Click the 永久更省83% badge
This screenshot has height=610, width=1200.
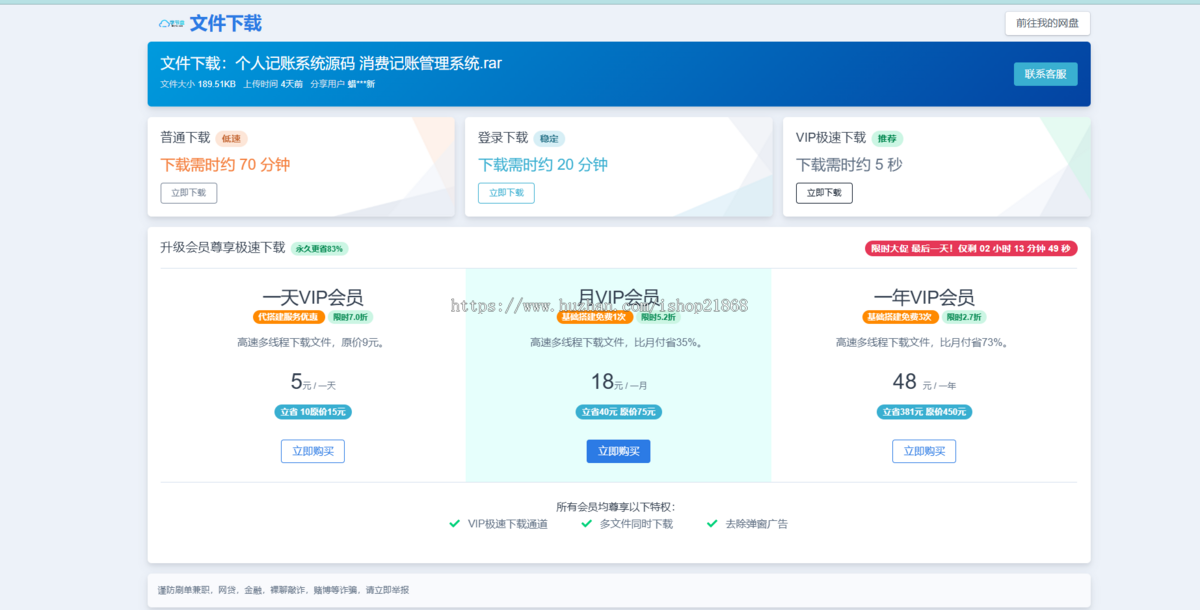click(320, 248)
